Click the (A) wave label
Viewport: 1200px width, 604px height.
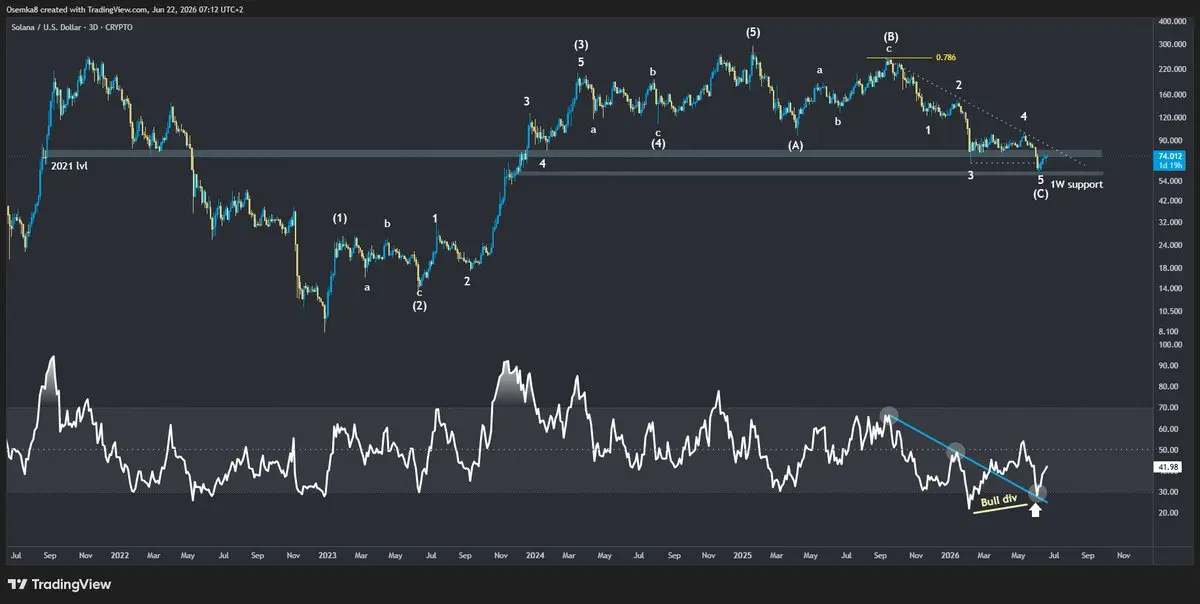pyautogui.click(x=795, y=145)
